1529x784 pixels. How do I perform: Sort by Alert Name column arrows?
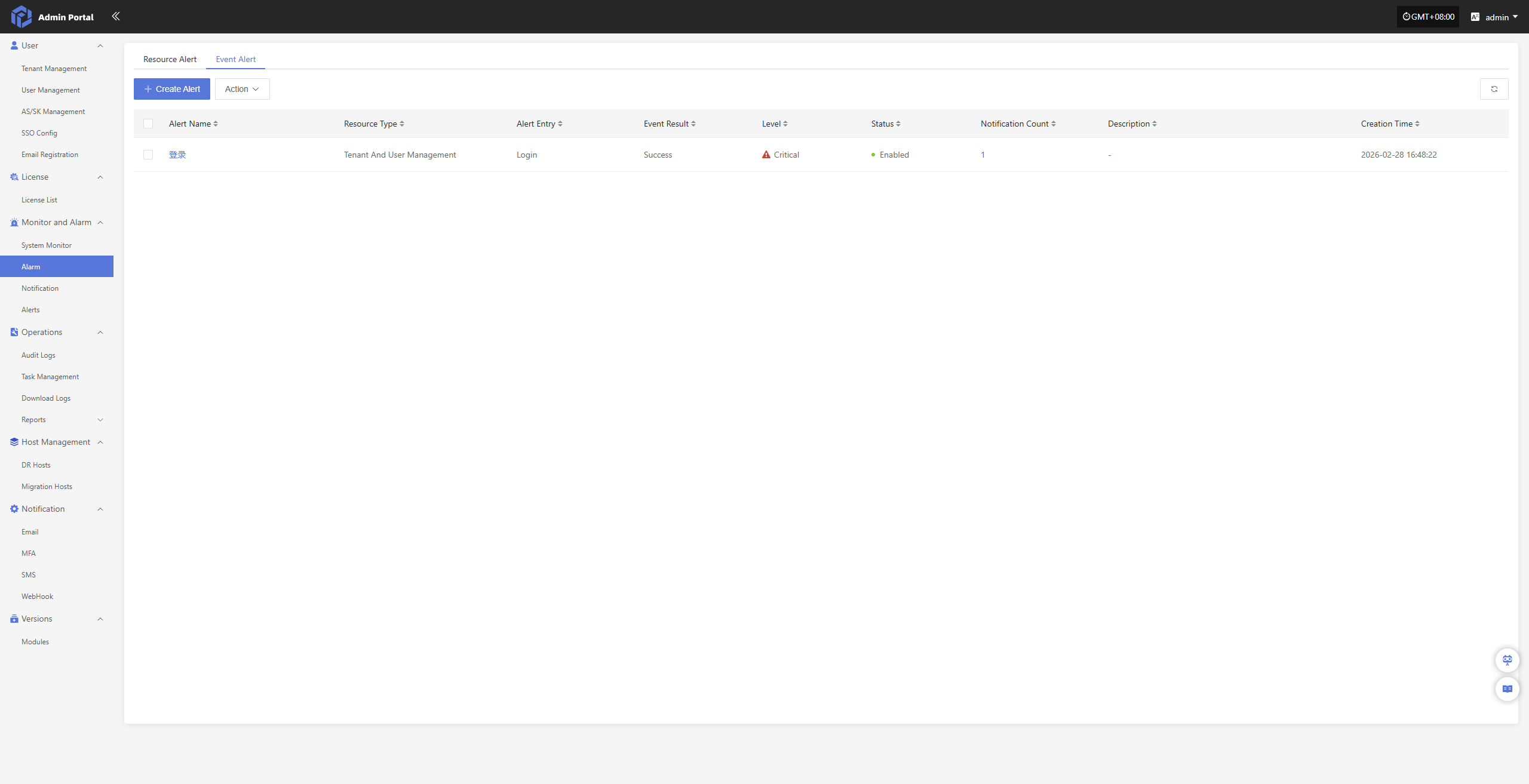[216, 124]
